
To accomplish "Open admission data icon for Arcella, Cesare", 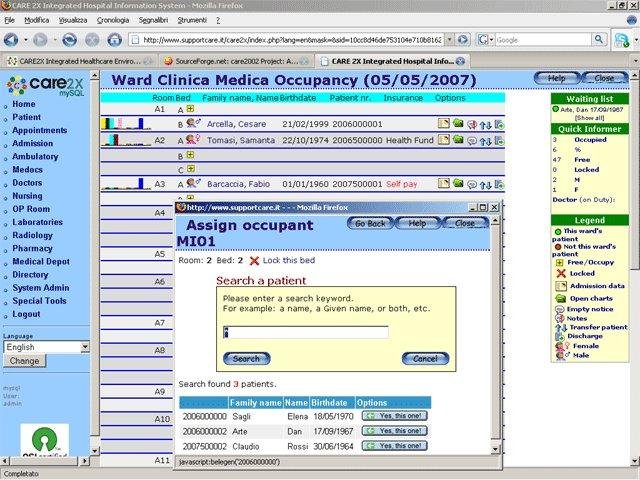I will coord(444,123).
